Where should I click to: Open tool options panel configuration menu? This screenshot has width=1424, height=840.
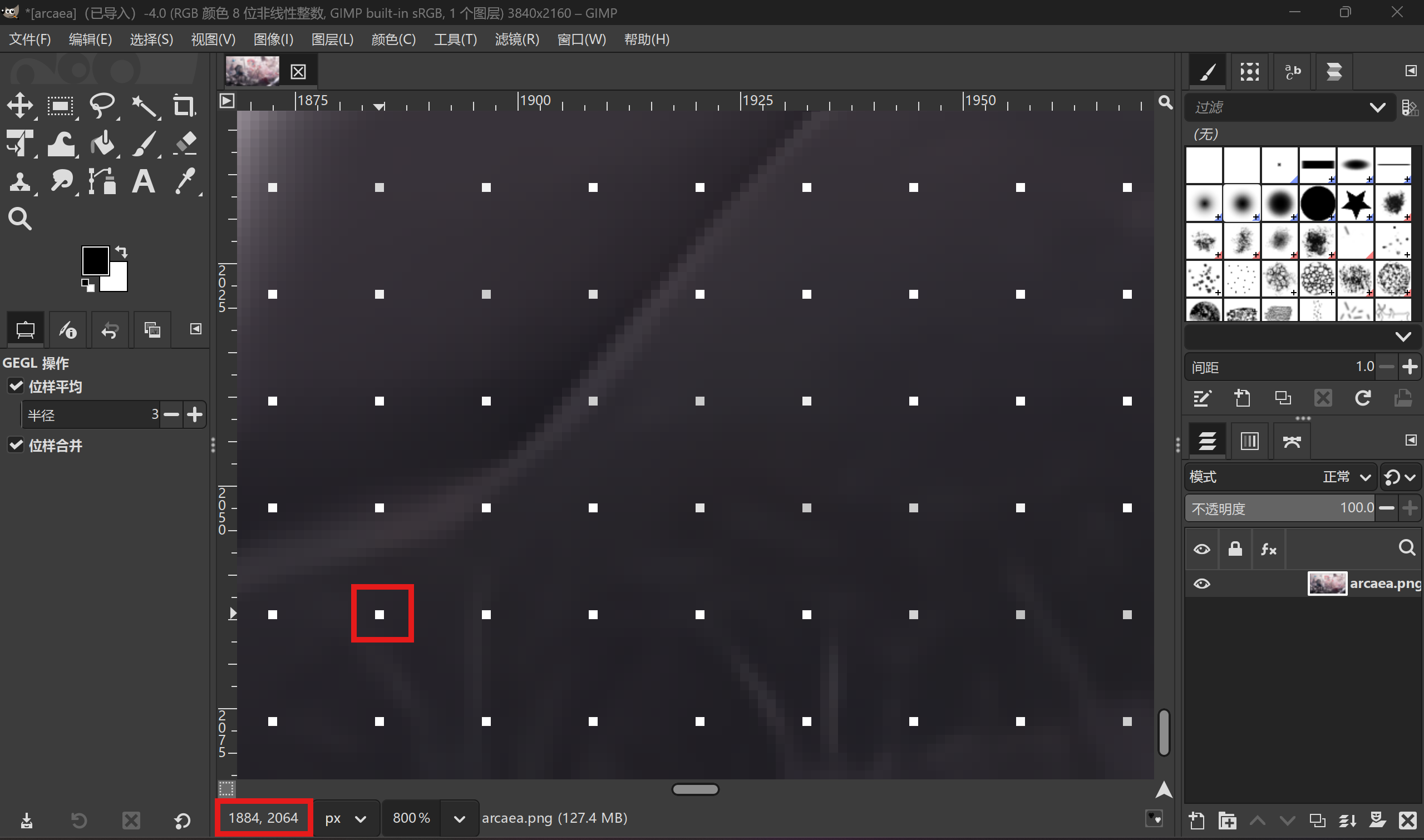(x=195, y=329)
